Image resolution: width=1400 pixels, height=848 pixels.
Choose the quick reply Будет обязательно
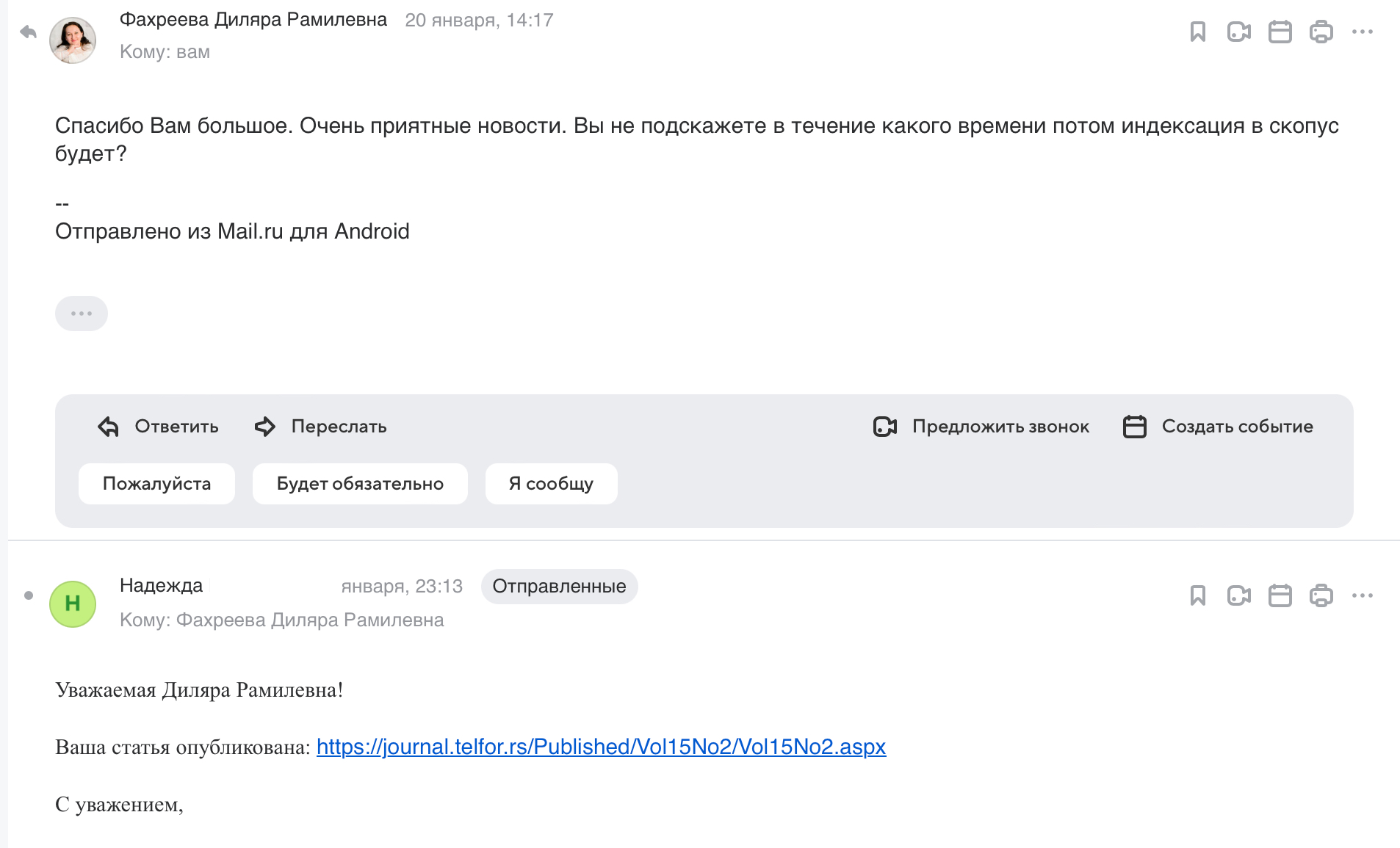point(360,484)
